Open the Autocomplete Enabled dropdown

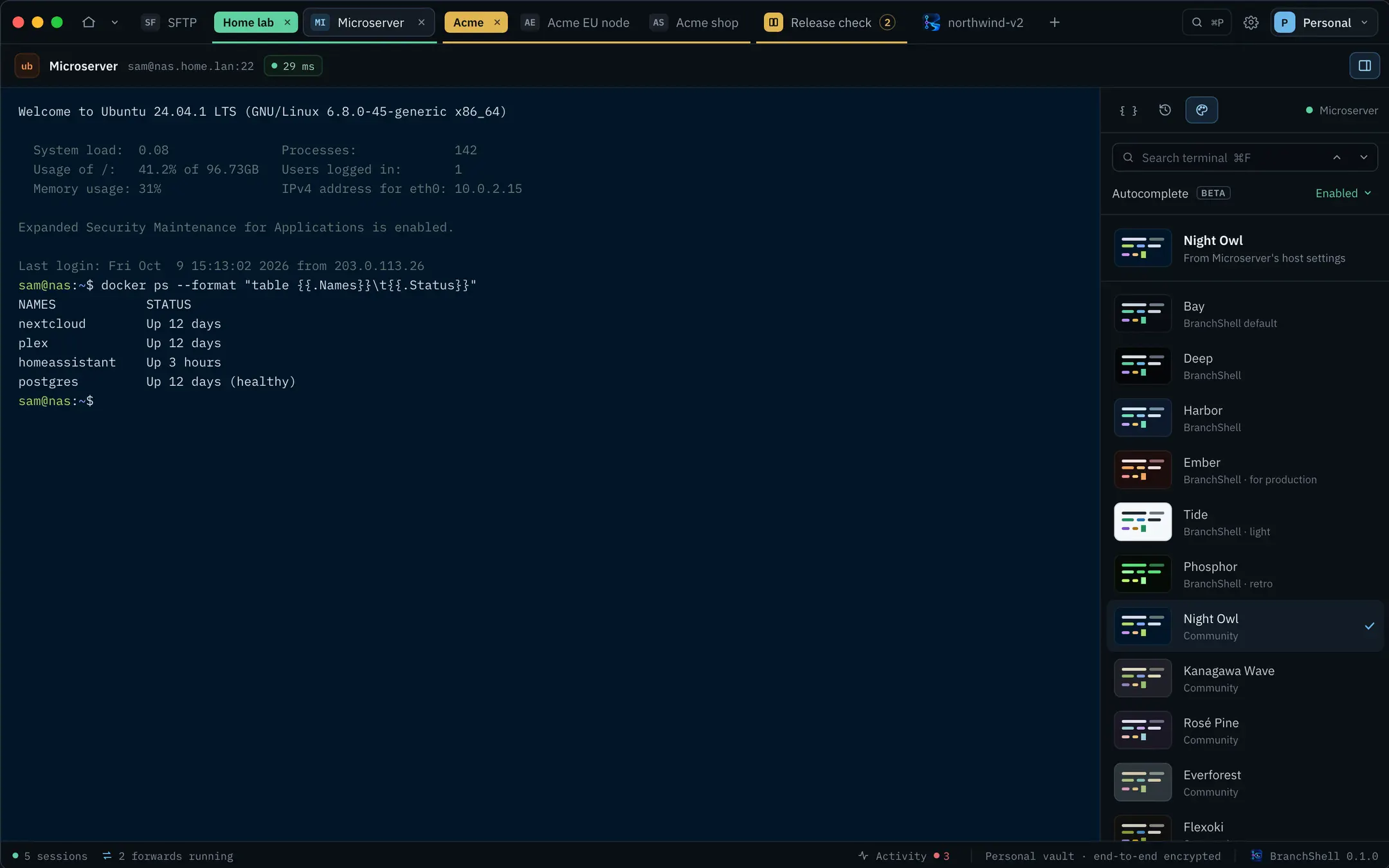(1343, 193)
